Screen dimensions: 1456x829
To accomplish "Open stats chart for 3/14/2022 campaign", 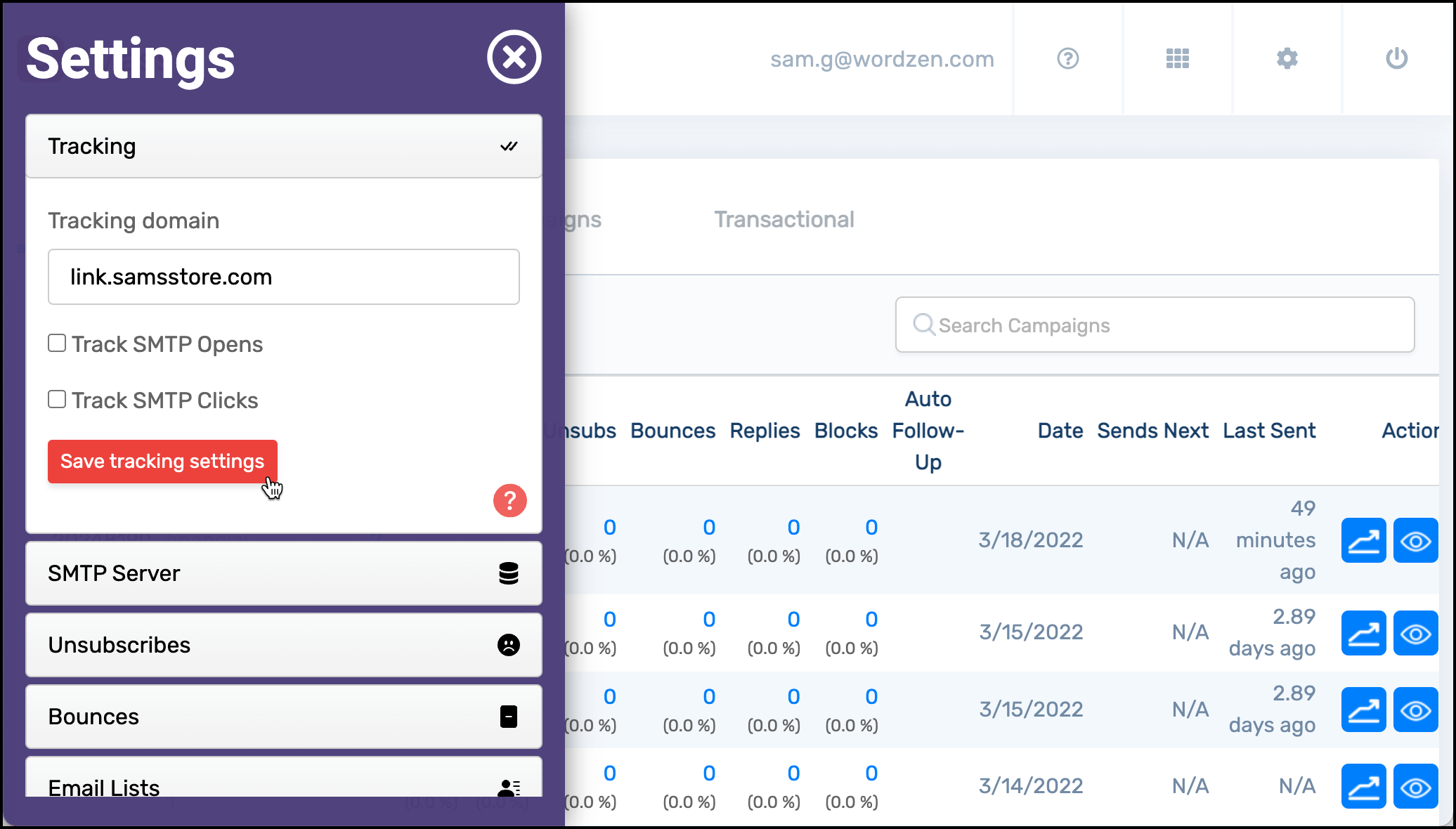I will [1364, 786].
